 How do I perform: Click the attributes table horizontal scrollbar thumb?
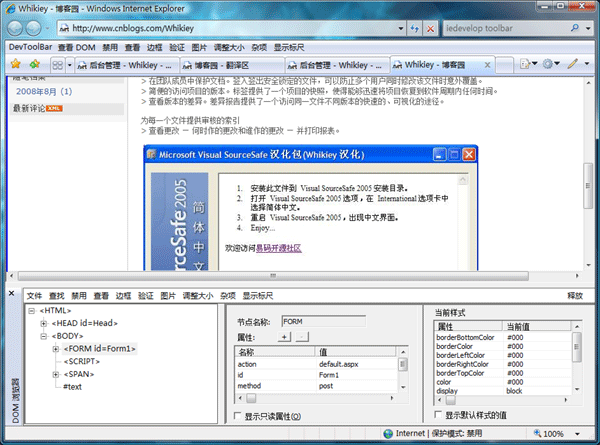pos(251,398)
